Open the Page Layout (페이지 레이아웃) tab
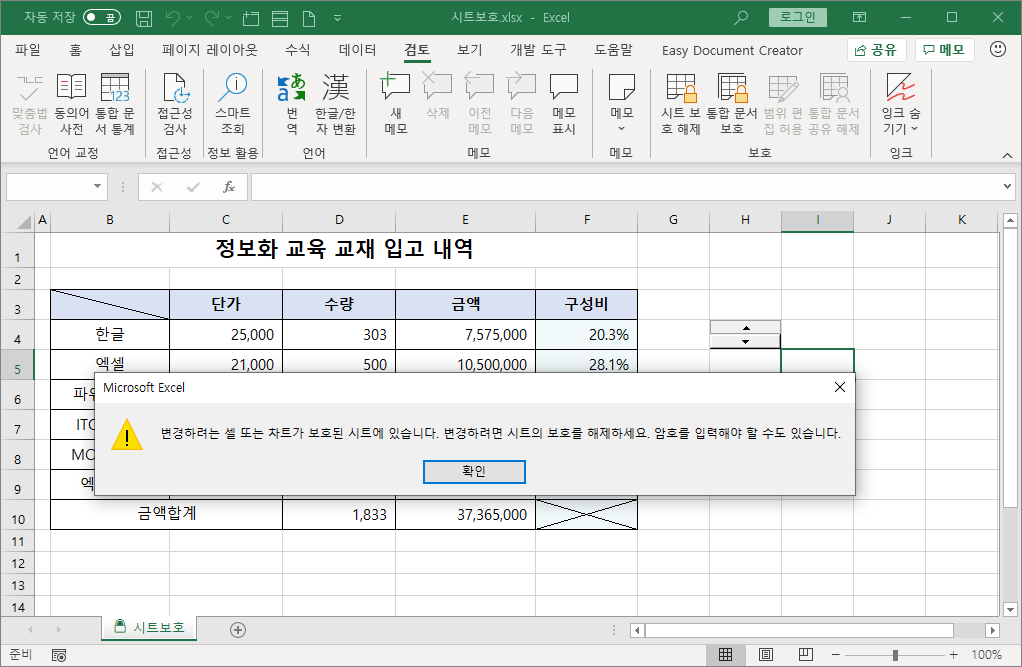The width and height of the screenshot is (1022, 667). pyautogui.click(x=210, y=50)
